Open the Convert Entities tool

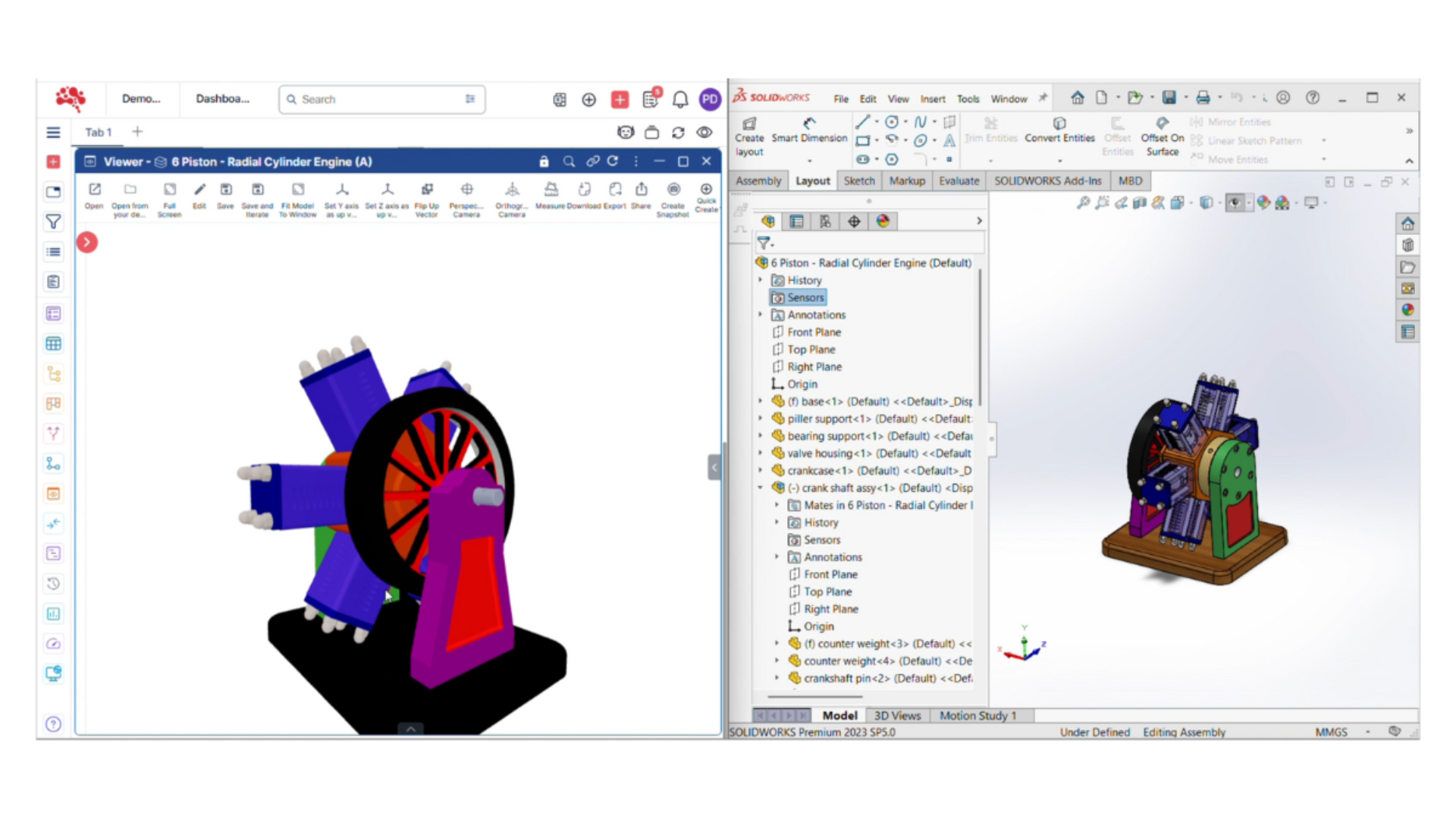click(1059, 130)
